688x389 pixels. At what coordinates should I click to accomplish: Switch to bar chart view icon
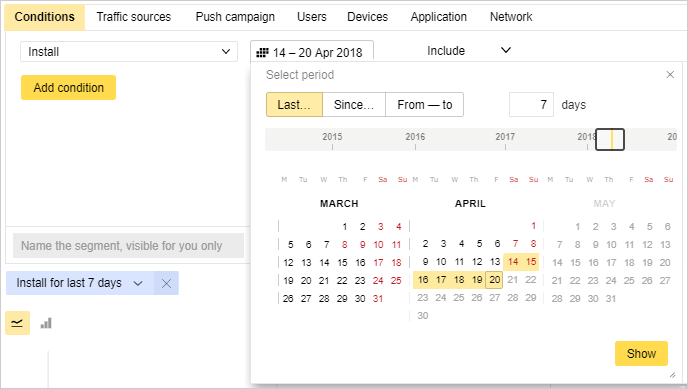click(x=46, y=323)
